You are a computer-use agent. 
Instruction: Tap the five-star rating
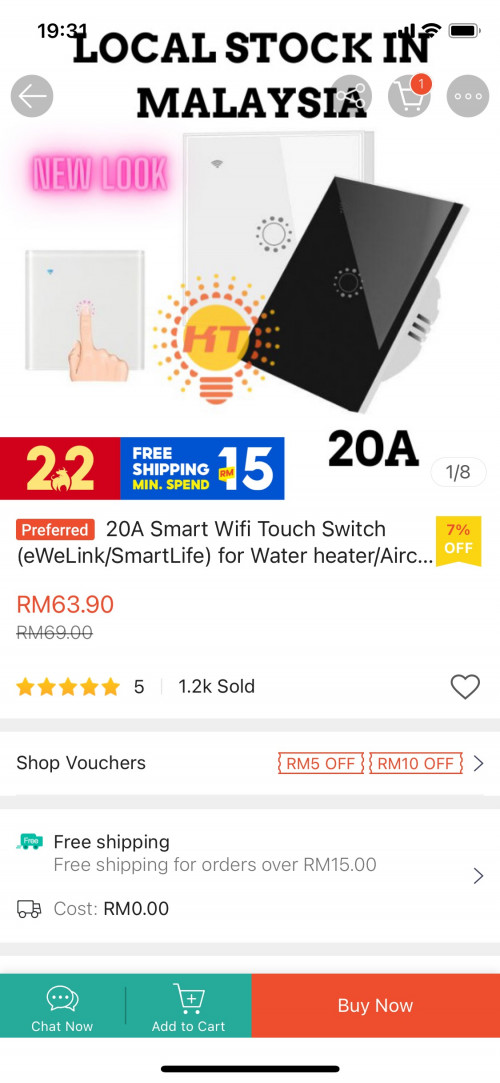(x=68, y=687)
